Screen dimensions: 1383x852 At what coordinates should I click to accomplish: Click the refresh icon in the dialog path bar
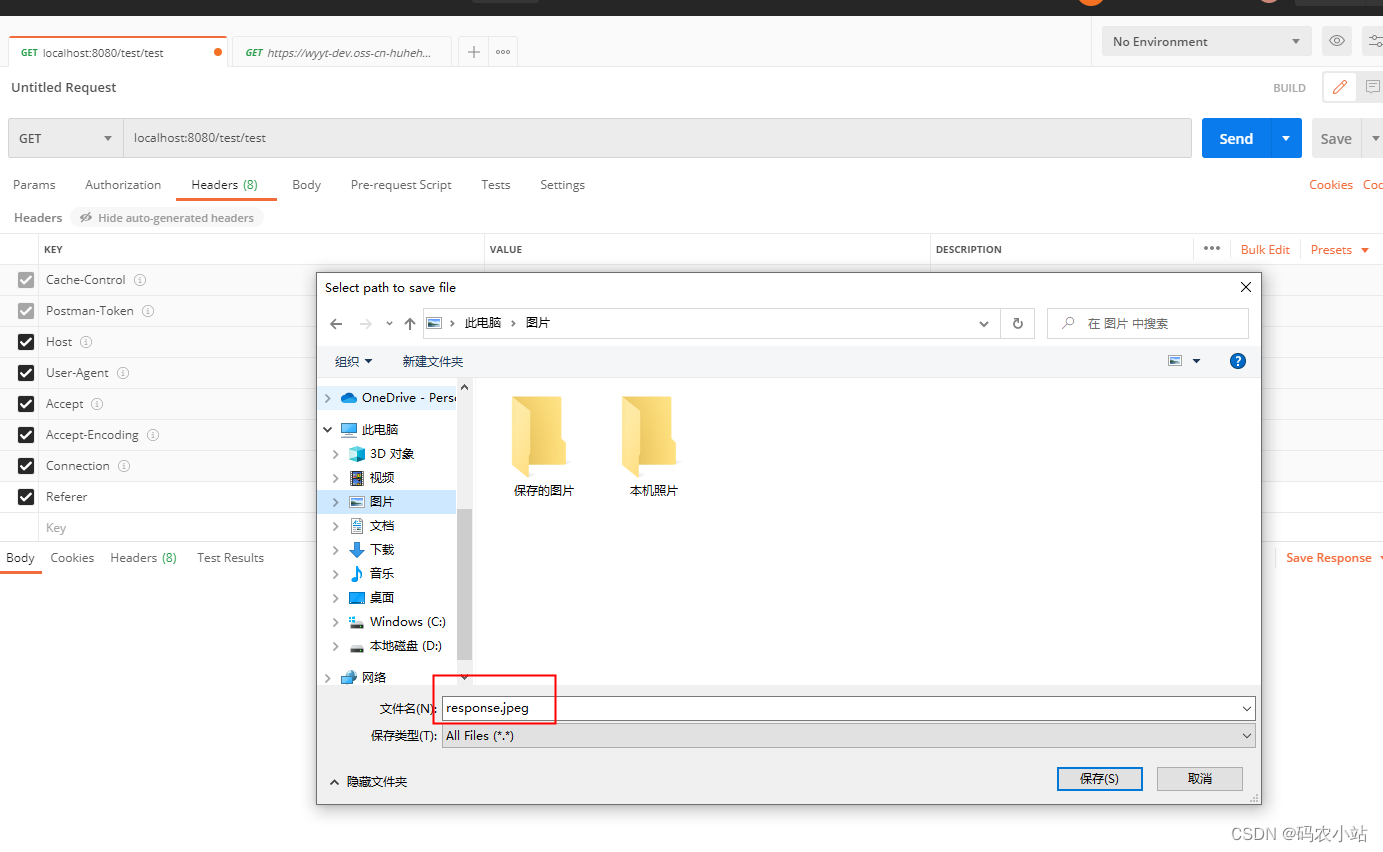tap(1017, 323)
